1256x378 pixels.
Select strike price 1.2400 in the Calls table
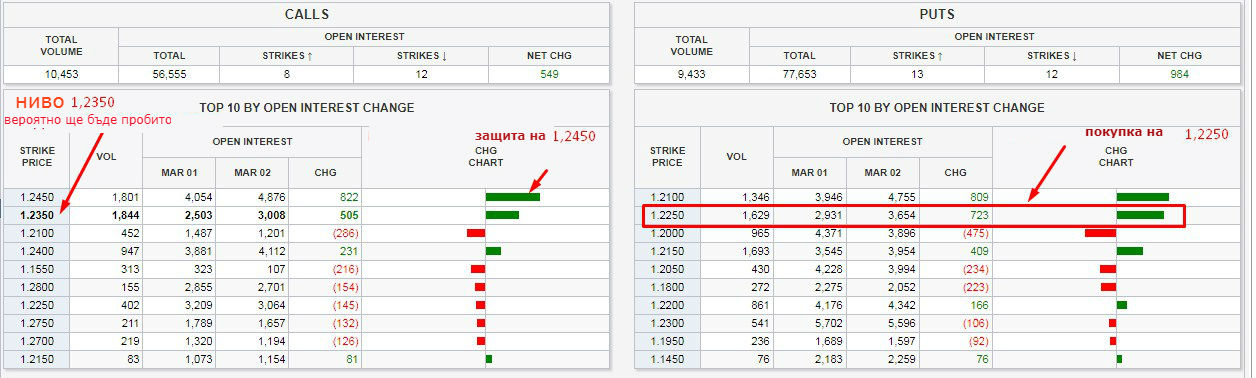click(x=38, y=250)
